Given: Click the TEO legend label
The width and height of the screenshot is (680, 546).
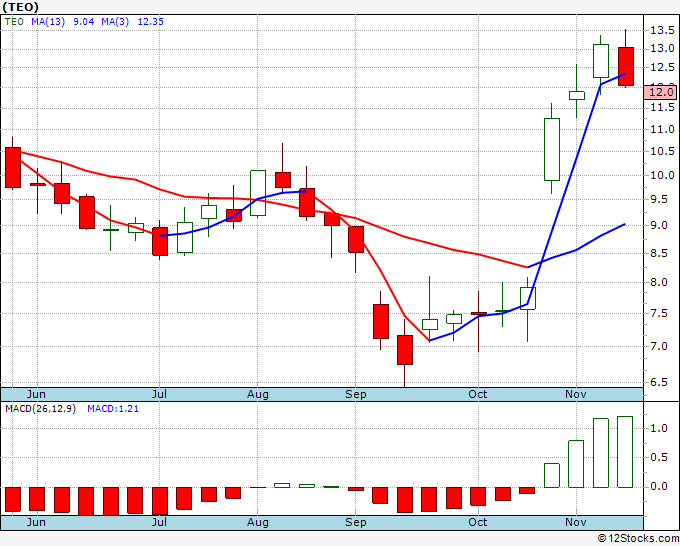Looking at the screenshot, I should pos(14,22).
